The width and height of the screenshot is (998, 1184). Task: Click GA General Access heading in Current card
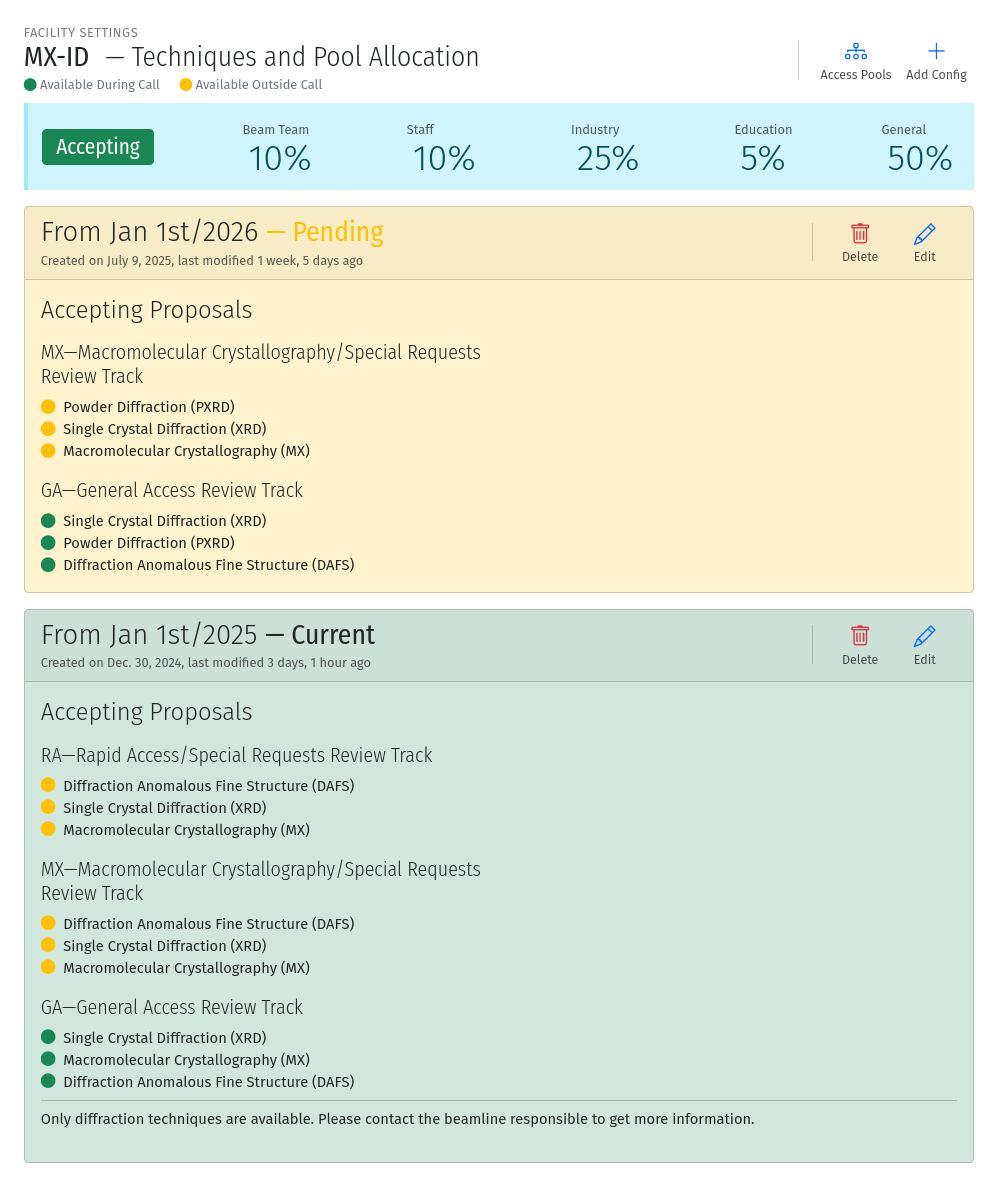coord(171,1007)
